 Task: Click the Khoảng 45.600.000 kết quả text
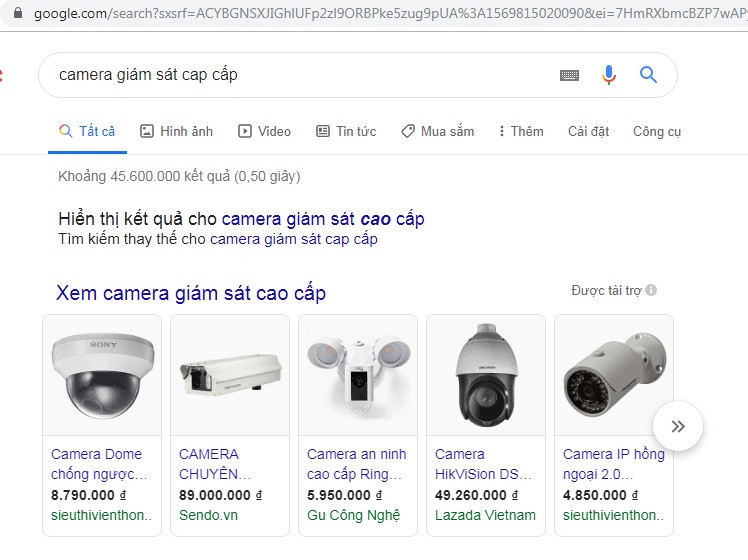(179, 176)
